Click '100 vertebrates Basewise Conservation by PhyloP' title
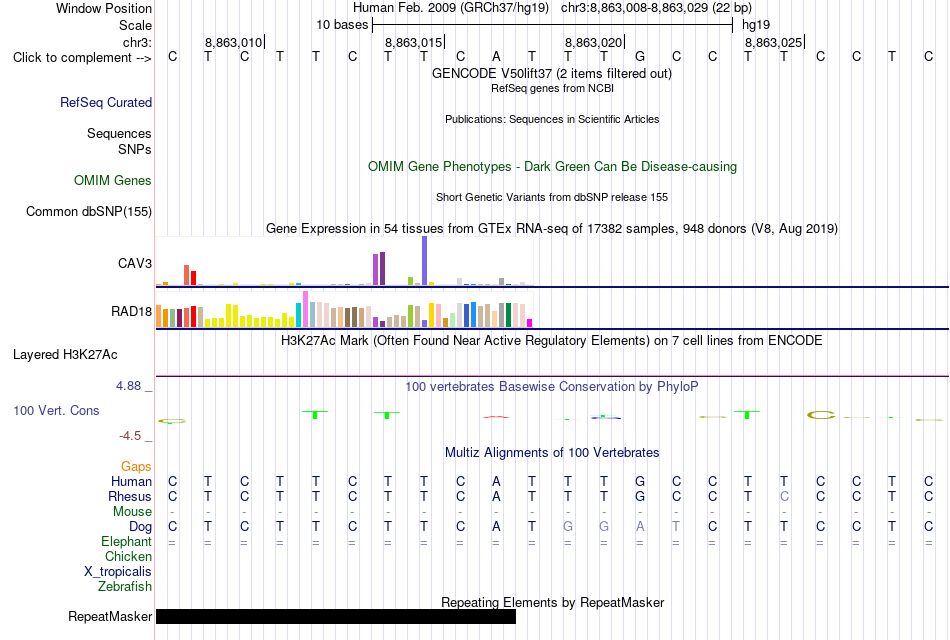 [551, 387]
